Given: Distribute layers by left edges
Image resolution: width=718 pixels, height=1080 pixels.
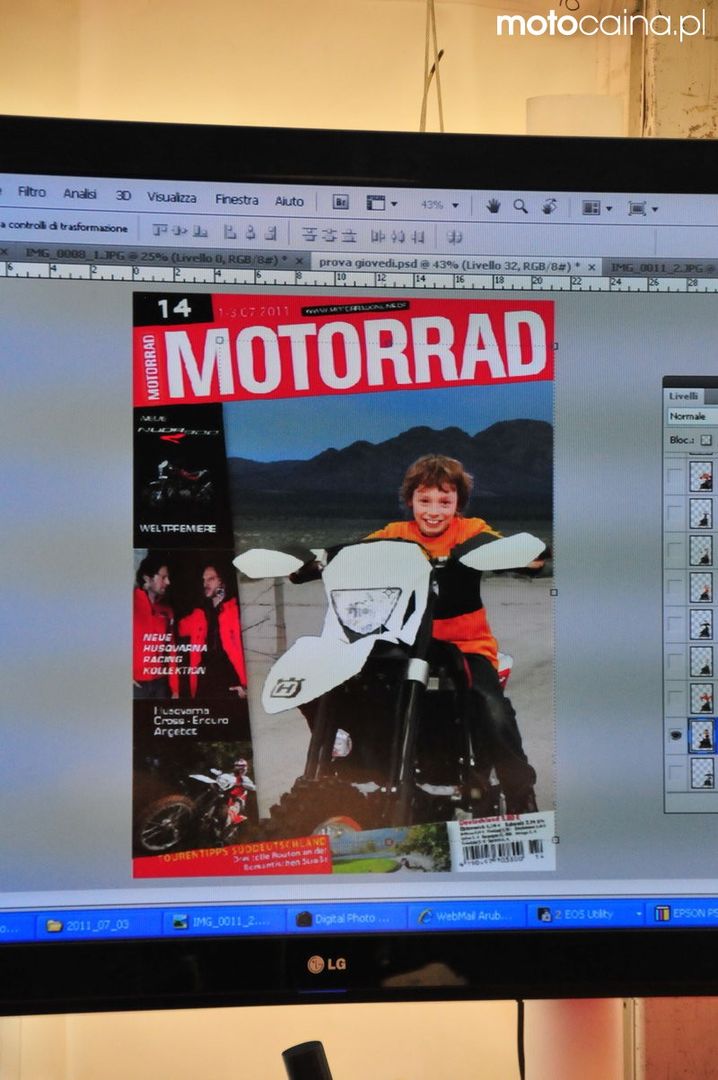Looking at the screenshot, I should coord(378,236).
